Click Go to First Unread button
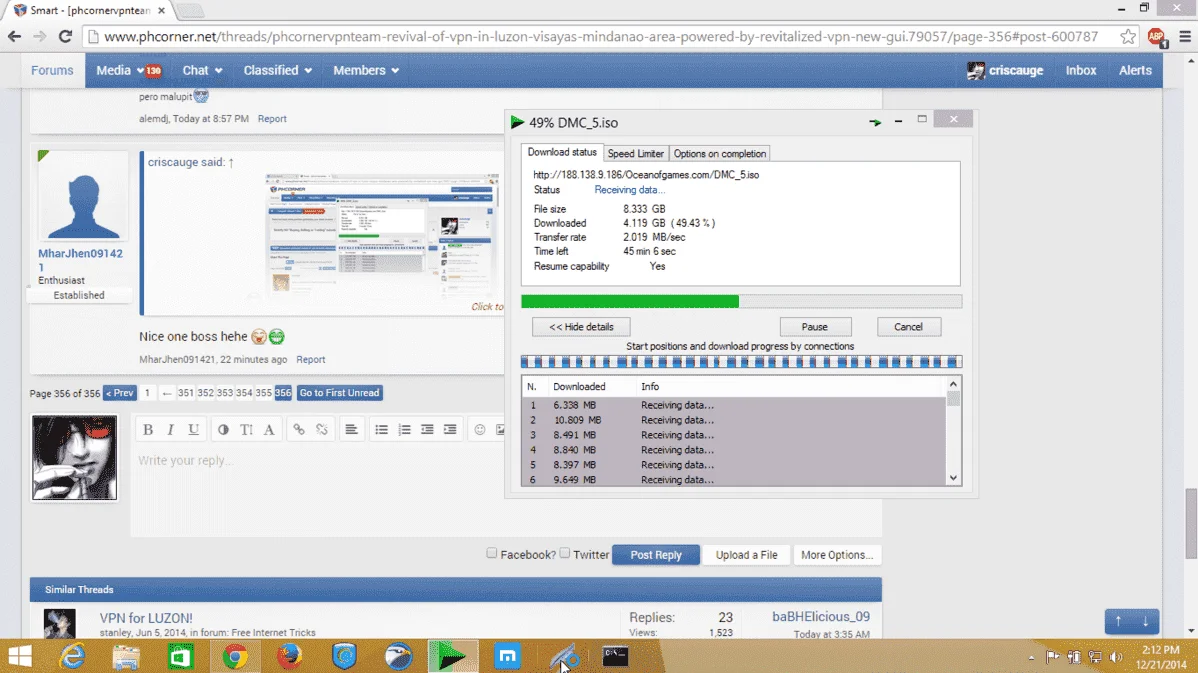Image resolution: width=1198 pixels, height=673 pixels. pos(339,393)
